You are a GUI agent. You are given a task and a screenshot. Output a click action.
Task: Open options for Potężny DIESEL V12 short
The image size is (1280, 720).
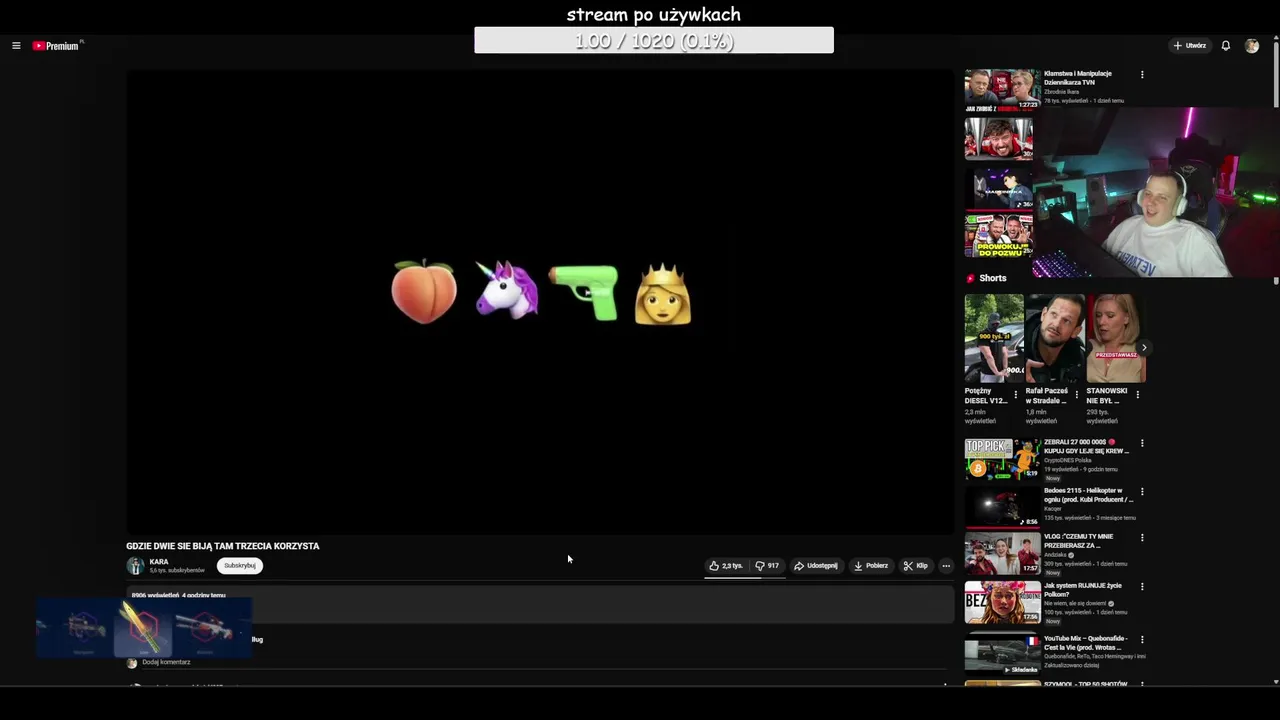[1016, 395]
